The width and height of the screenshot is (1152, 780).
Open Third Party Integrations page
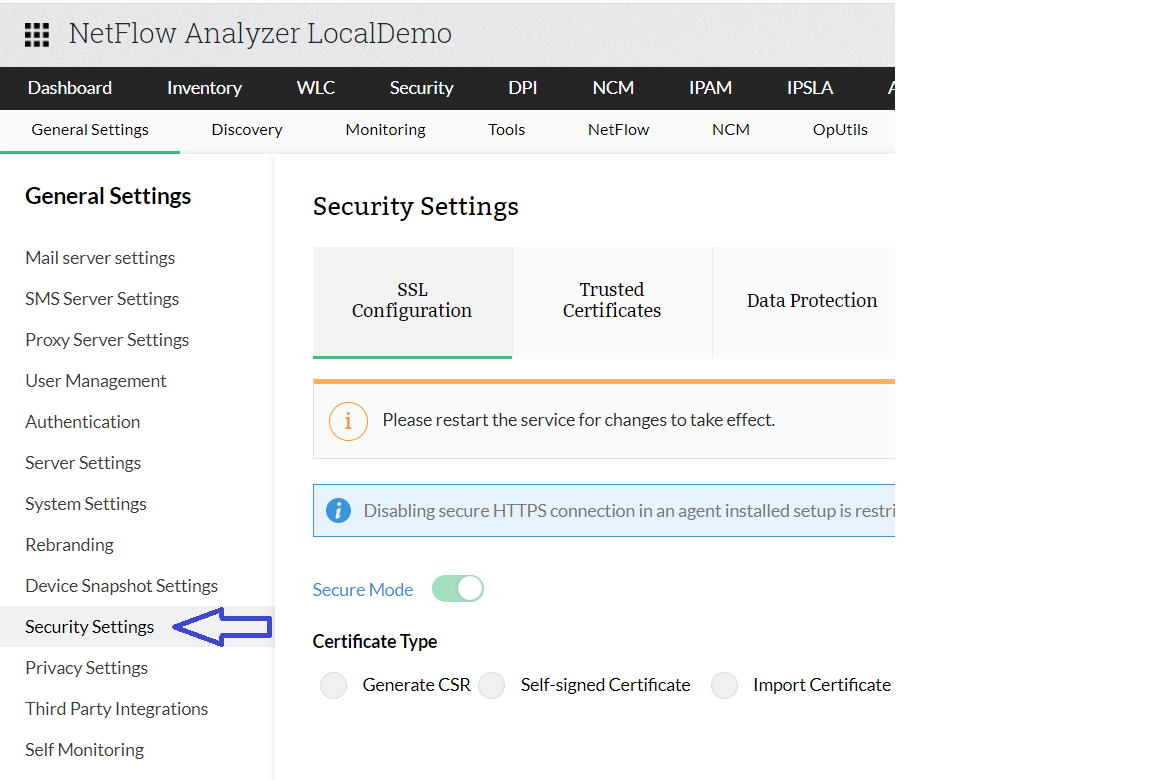[x=117, y=709]
